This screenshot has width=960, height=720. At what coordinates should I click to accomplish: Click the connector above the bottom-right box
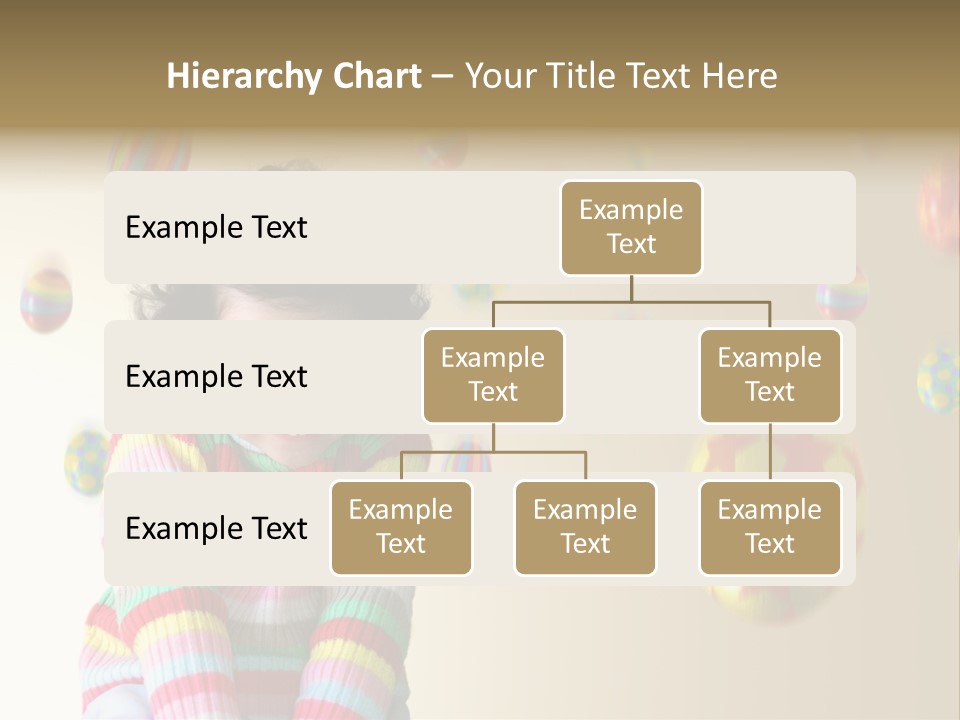[770, 452]
